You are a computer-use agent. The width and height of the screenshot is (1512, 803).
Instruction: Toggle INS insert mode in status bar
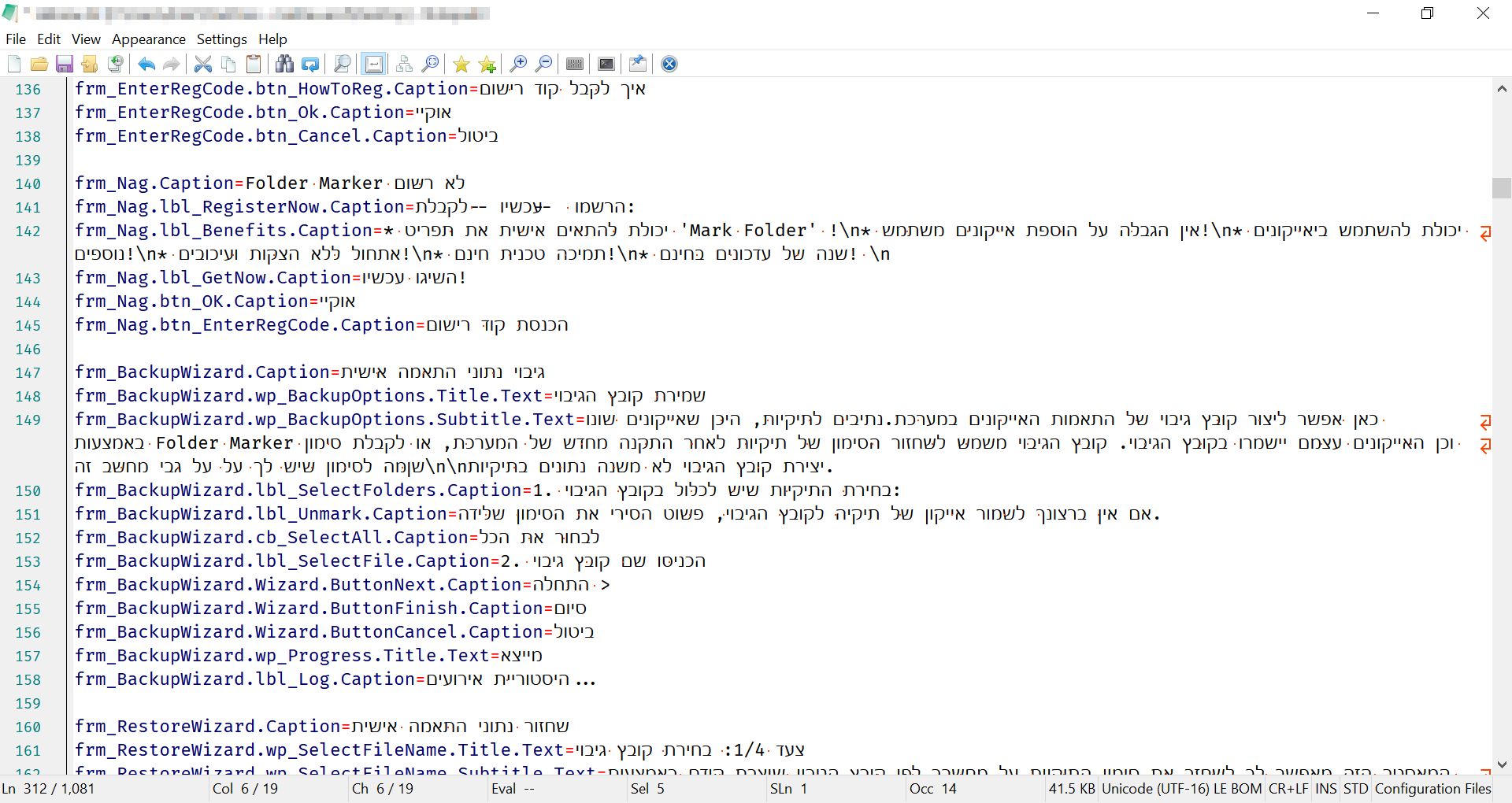click(1325, 789)
